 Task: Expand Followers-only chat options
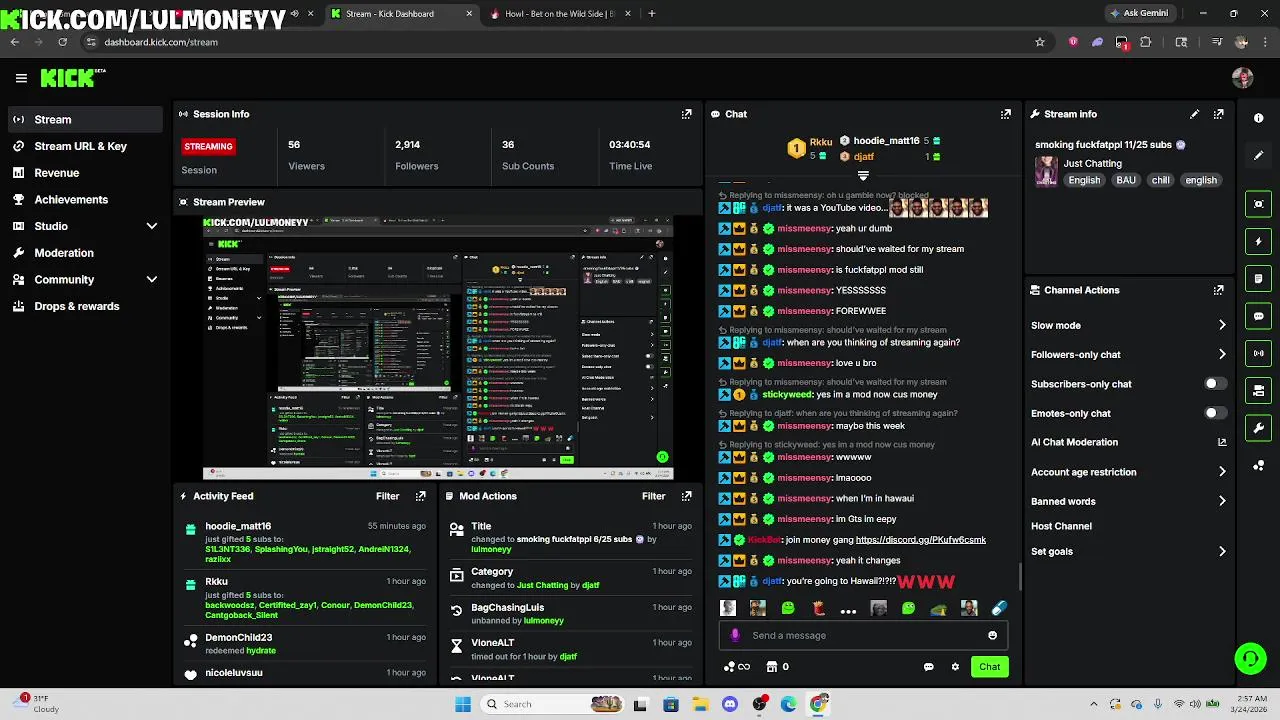tap(1222, 354)
